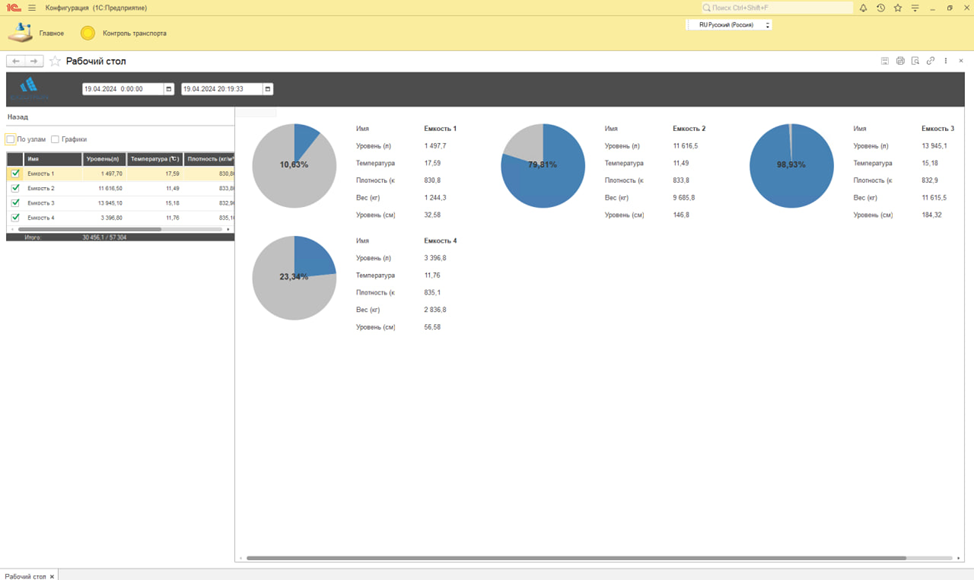Click the Назад link
Viewport: 974px width, 580px height.
pos(17,117)
